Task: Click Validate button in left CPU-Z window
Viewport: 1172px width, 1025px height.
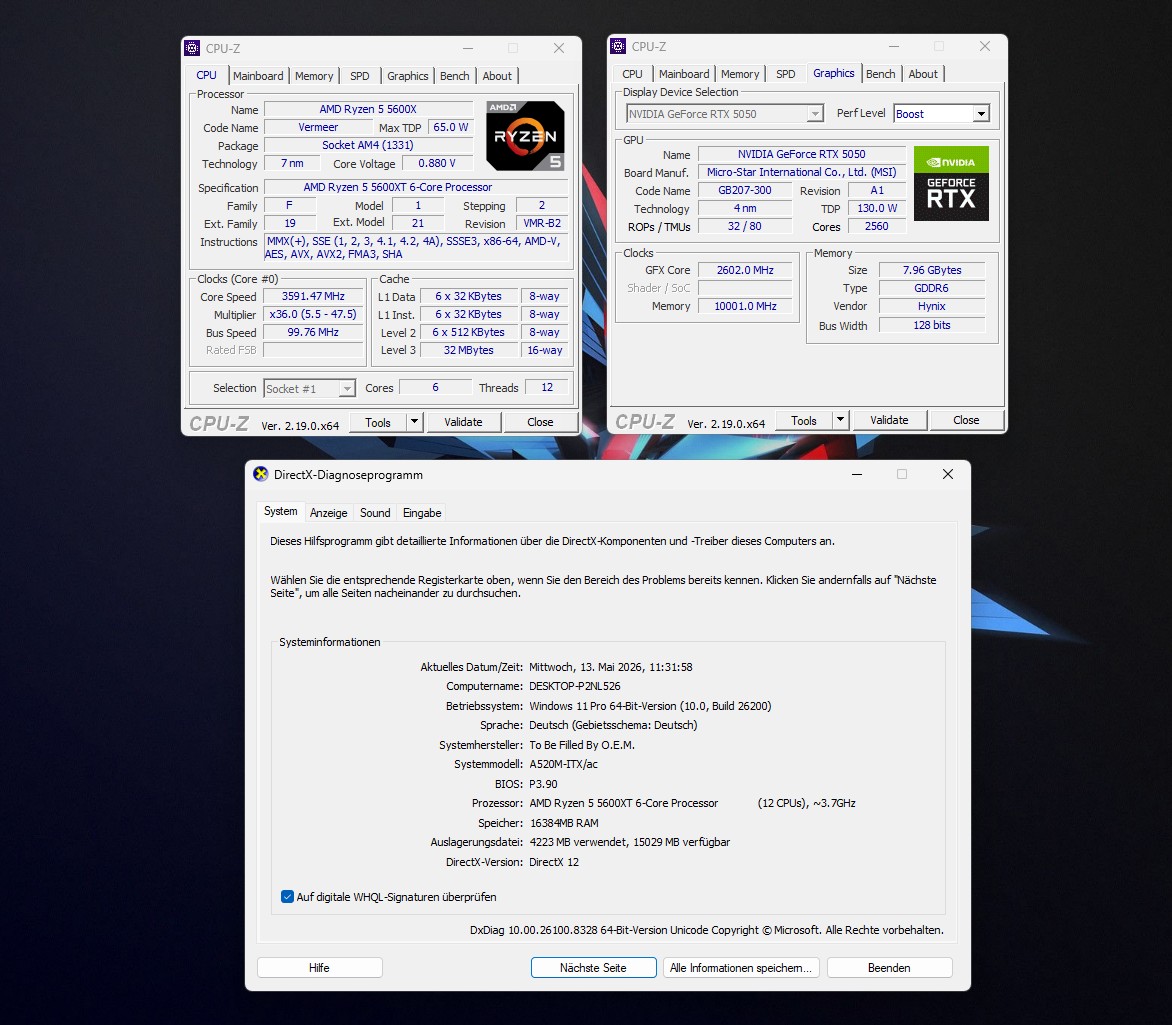Action: (x=463, y=422)
